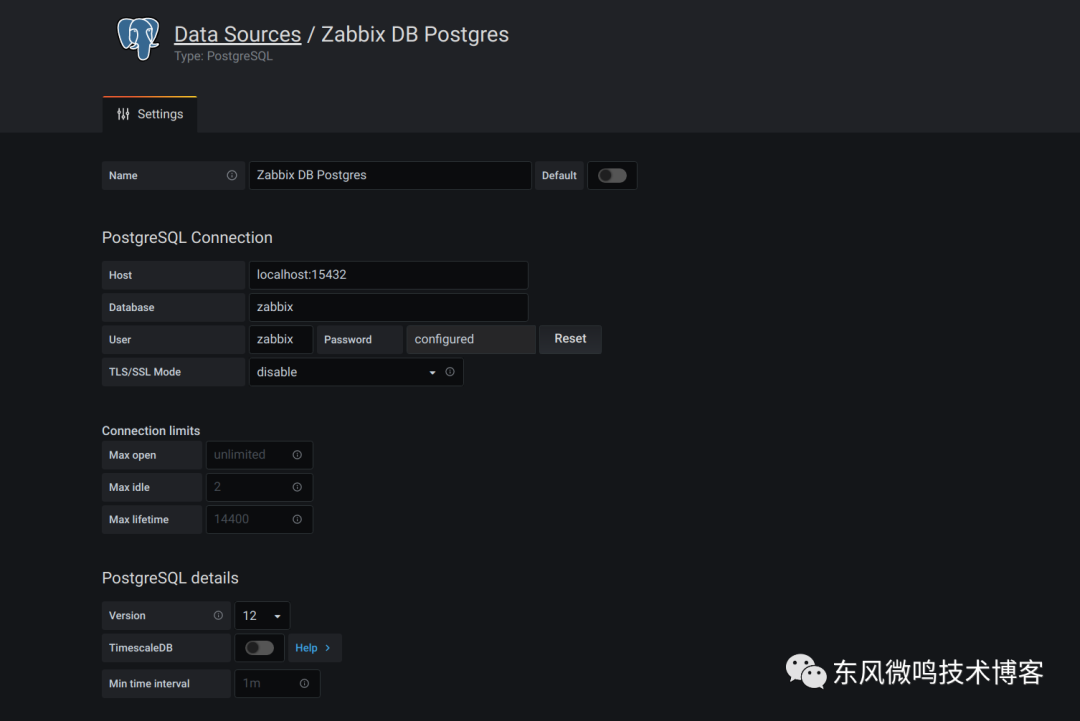Click the User input field
Screen dimensions: 1080x721
(x=280, y=339)
